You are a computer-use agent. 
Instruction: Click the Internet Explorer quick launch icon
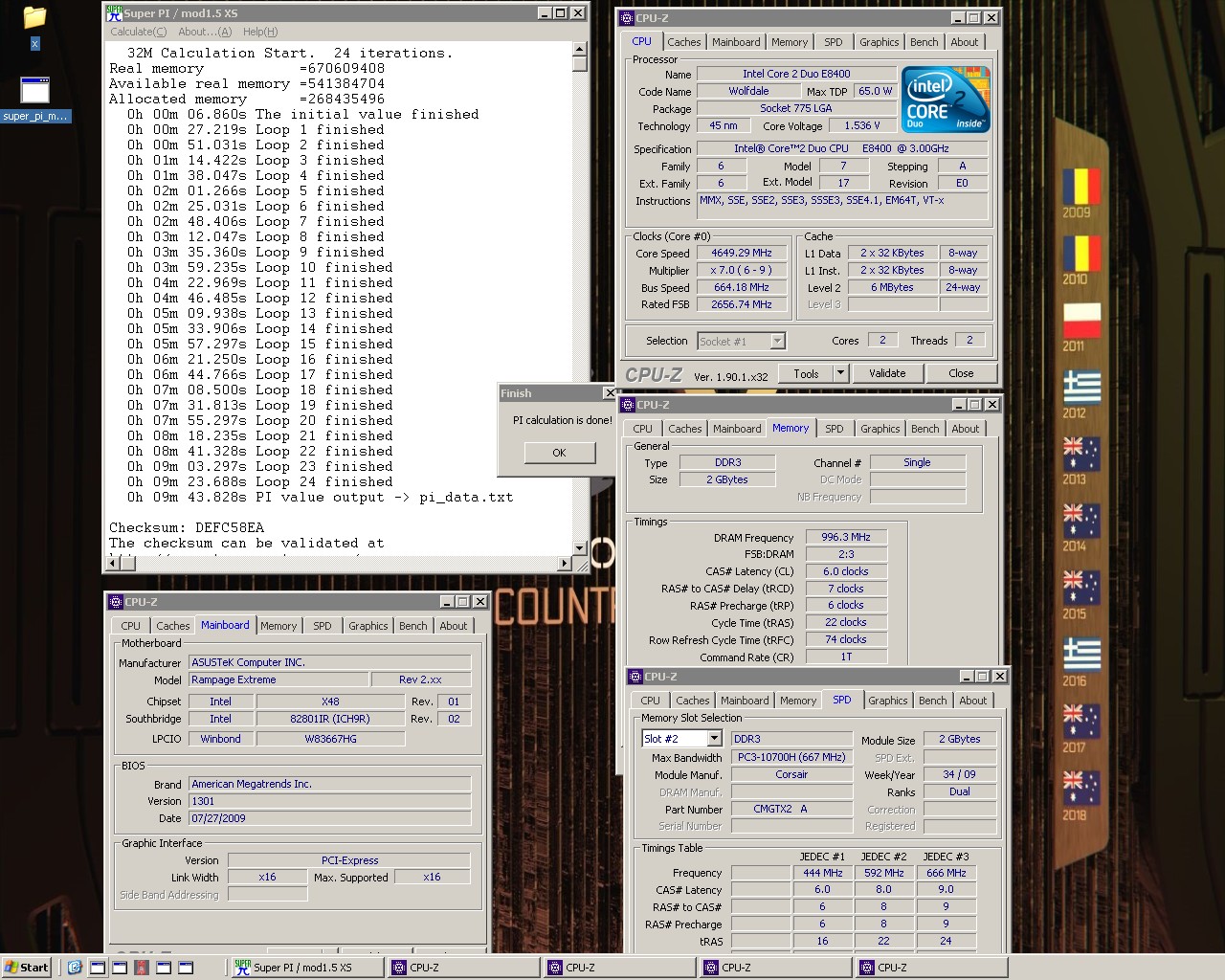(x=75, y=968)
